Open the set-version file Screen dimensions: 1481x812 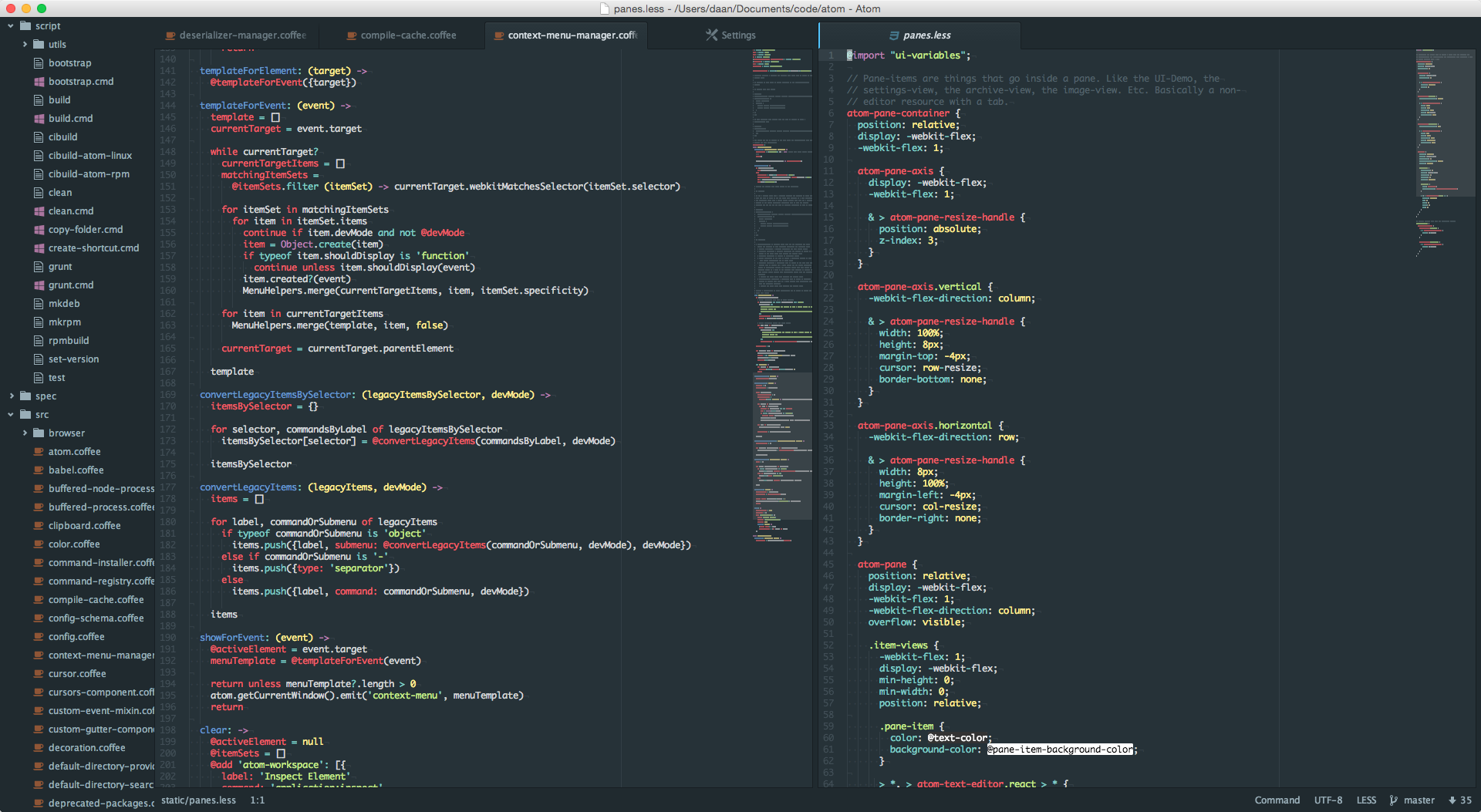point(74,359)
